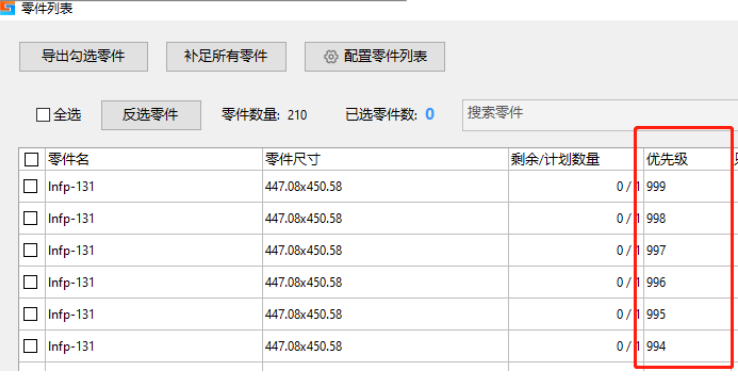
Task: Check the Infp-131 row with priority 996
Action: tap(31, 282)
